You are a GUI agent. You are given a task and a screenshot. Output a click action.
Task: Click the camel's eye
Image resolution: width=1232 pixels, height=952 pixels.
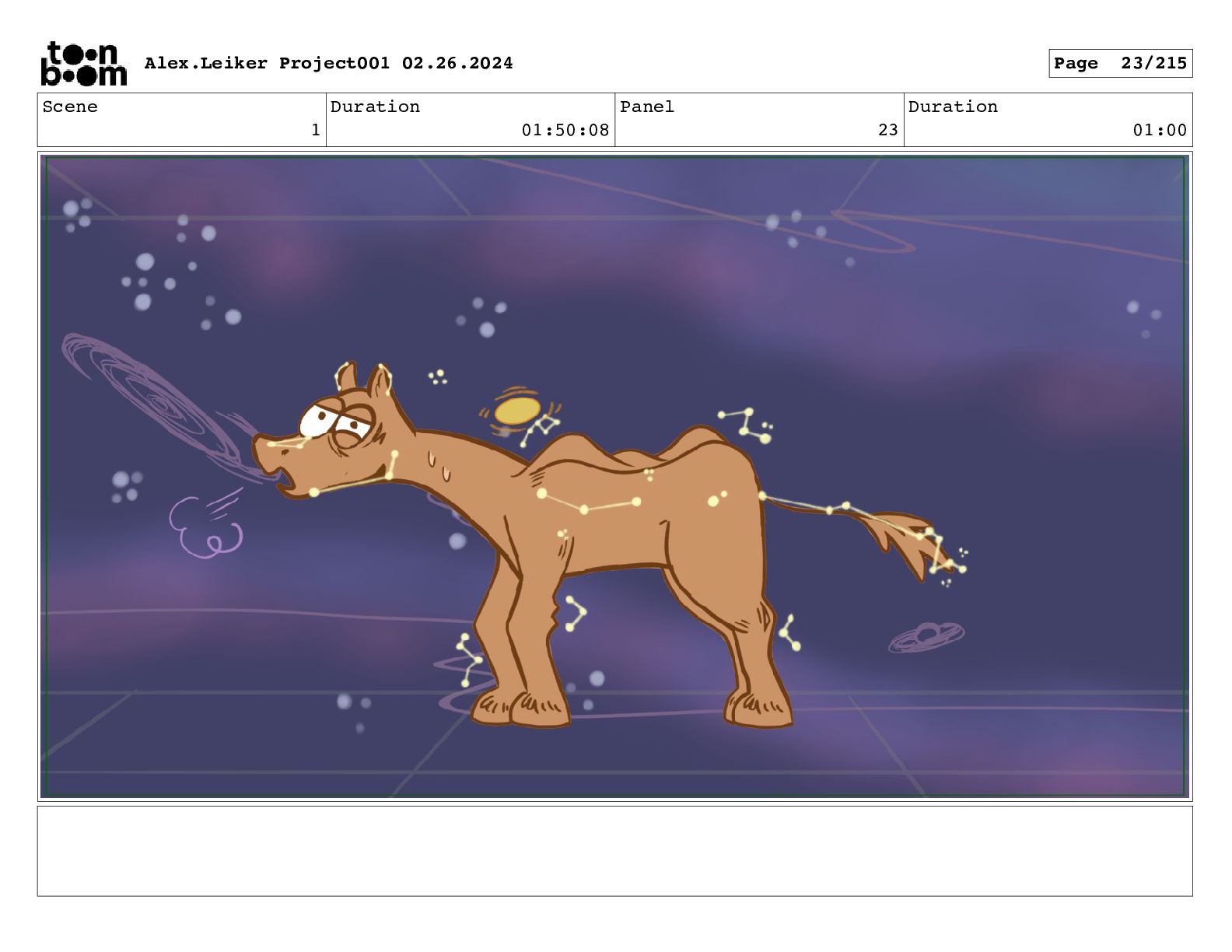317,420
